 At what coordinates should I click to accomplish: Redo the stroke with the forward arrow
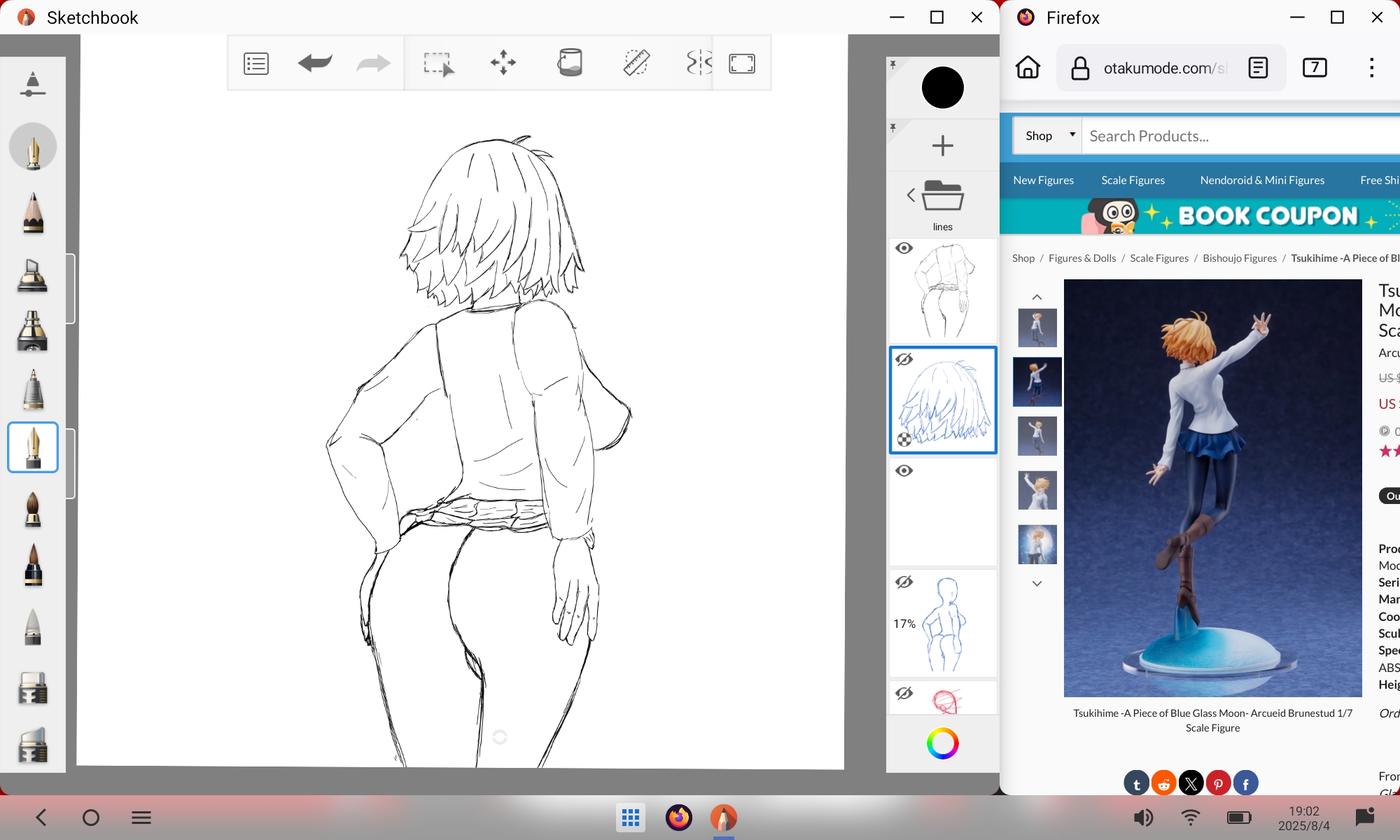click(x=373, y=64)
